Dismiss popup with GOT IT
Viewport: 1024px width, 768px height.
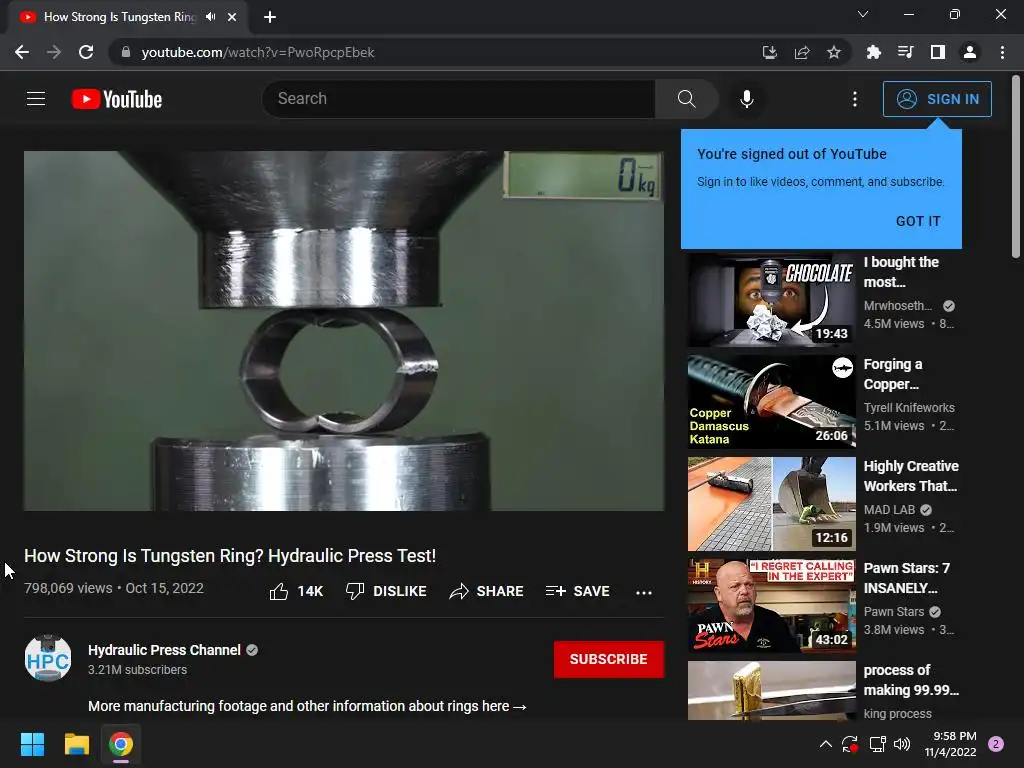click(x=918, y=221)
